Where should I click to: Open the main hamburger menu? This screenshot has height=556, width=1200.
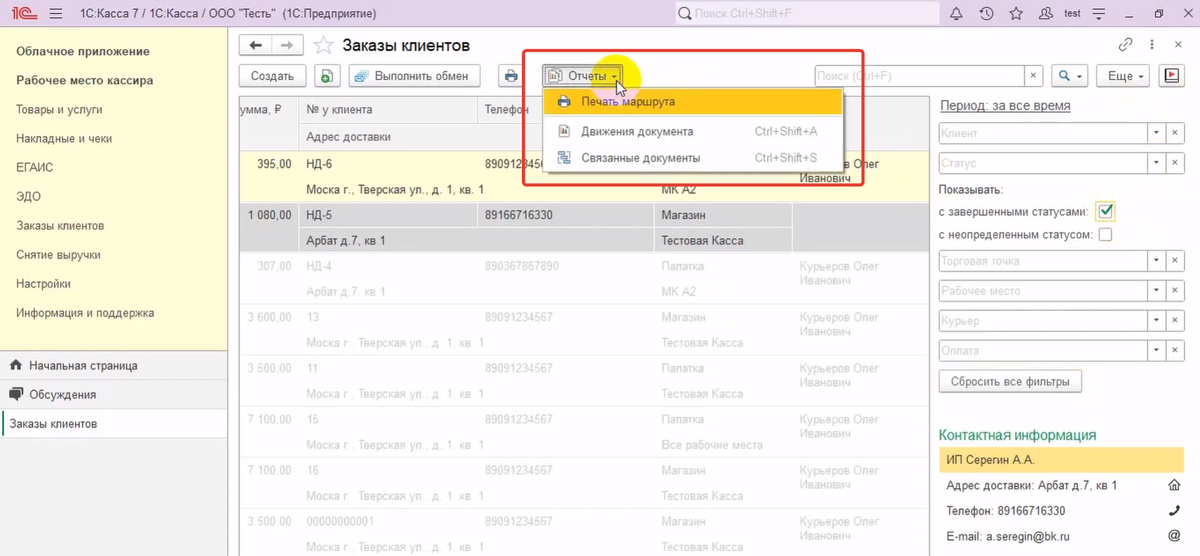click(x=54, y=14)
